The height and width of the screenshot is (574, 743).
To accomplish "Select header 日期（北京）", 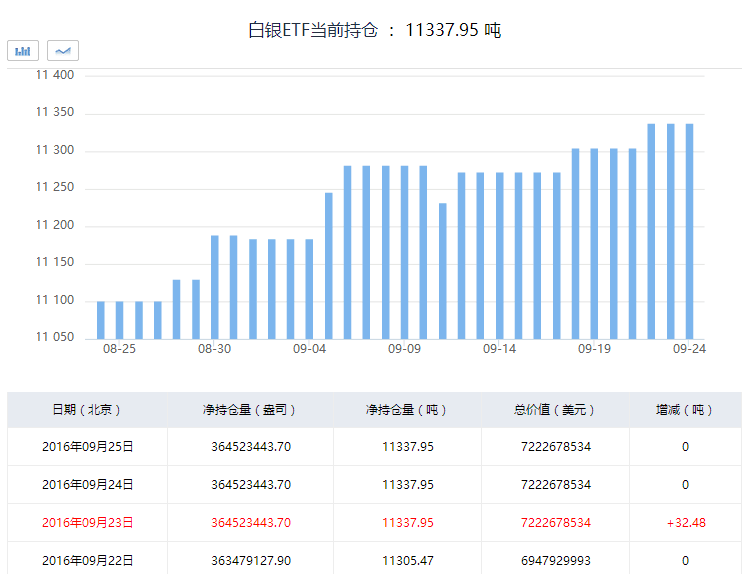I will (x=87, y=410).
